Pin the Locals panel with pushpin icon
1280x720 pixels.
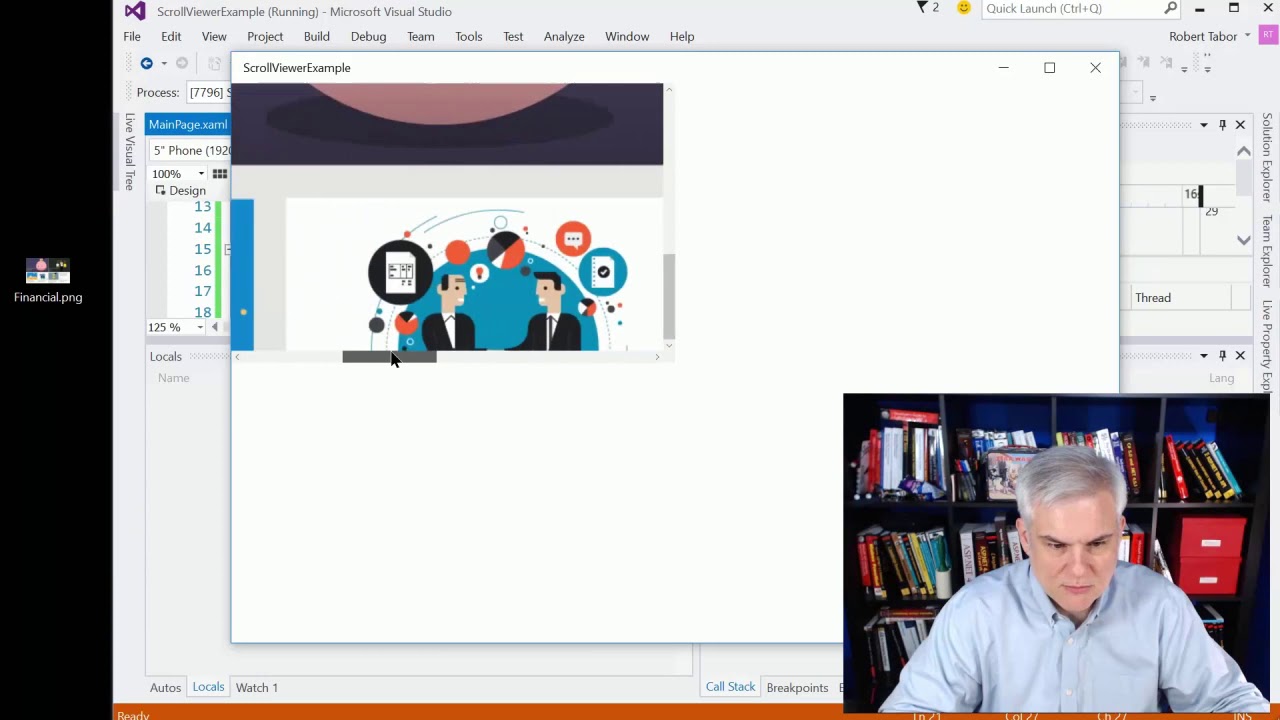tap(1222, 356)
